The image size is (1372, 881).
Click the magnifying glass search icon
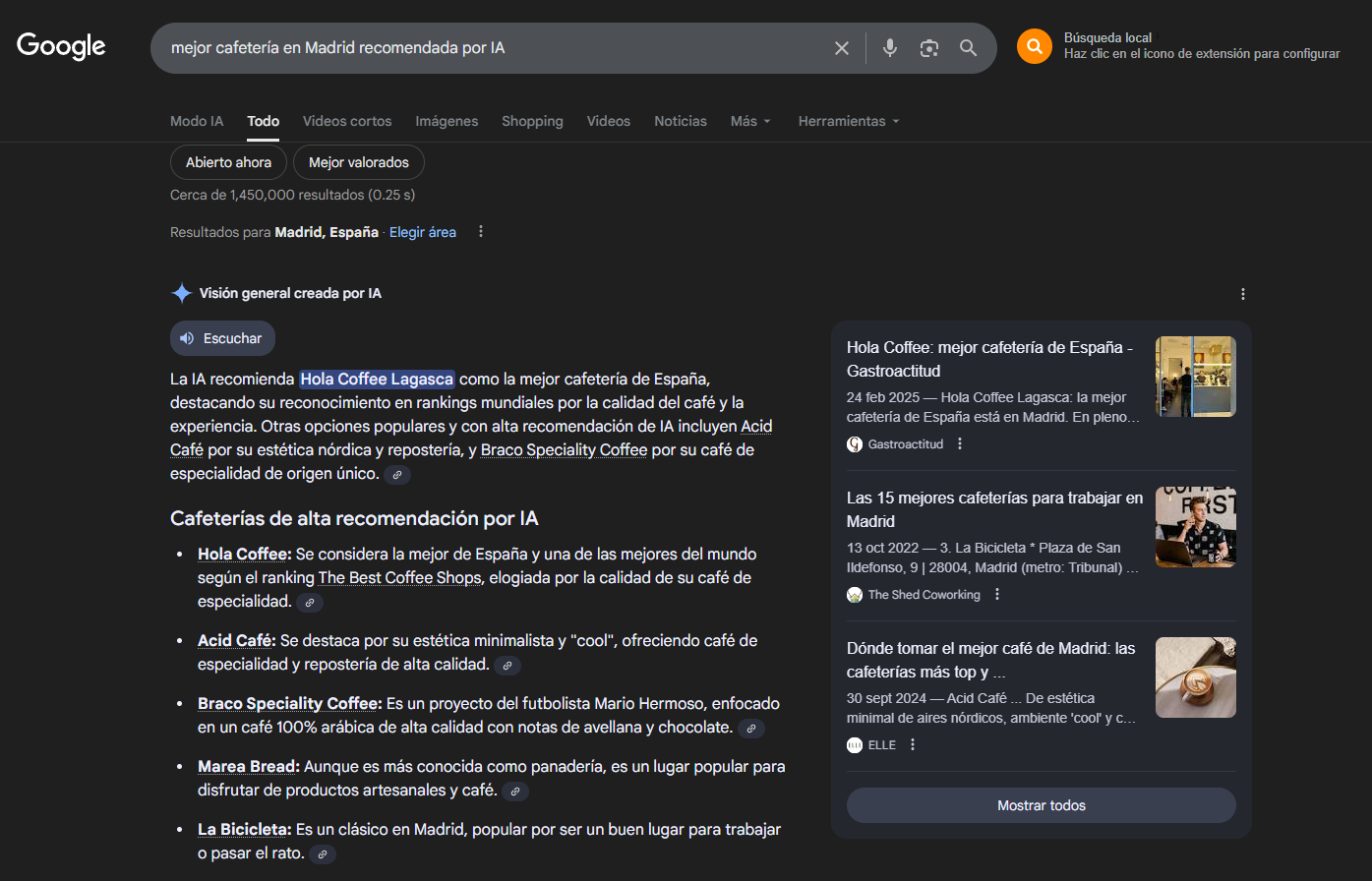(969, 48)
